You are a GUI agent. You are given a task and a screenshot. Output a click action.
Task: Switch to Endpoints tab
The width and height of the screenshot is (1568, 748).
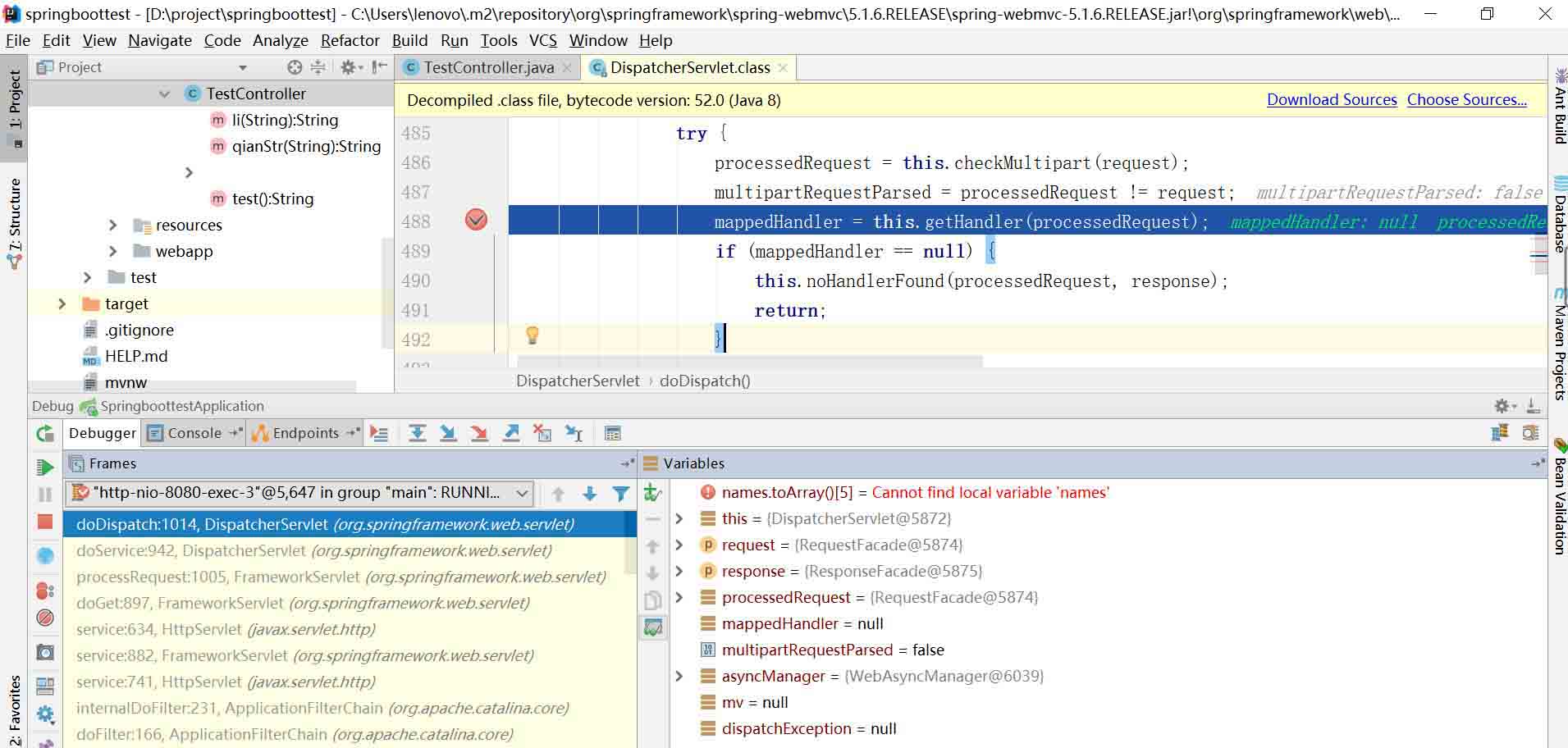pos(305,433)
